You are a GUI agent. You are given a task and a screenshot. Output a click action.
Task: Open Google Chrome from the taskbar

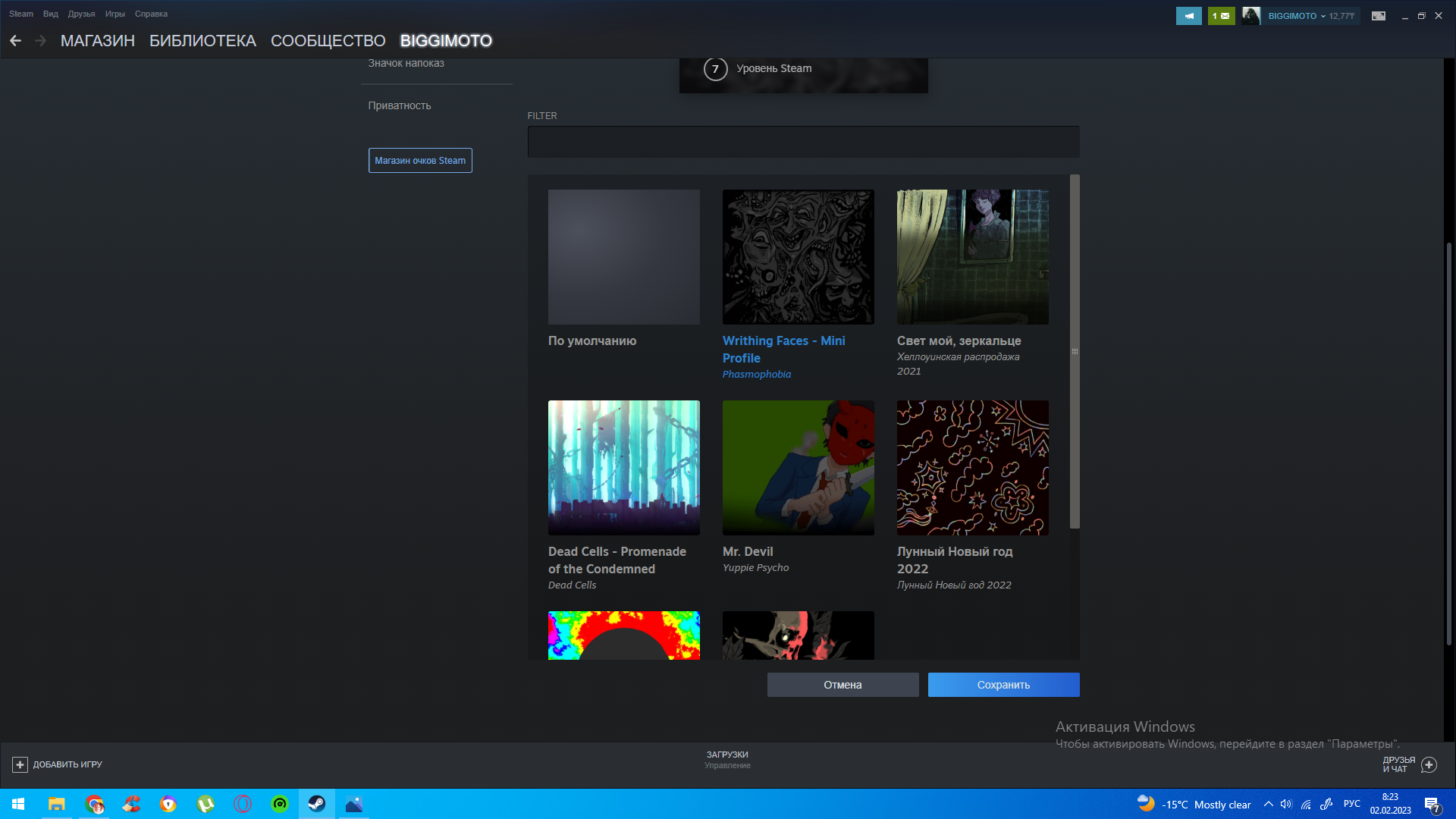(94, 804)
